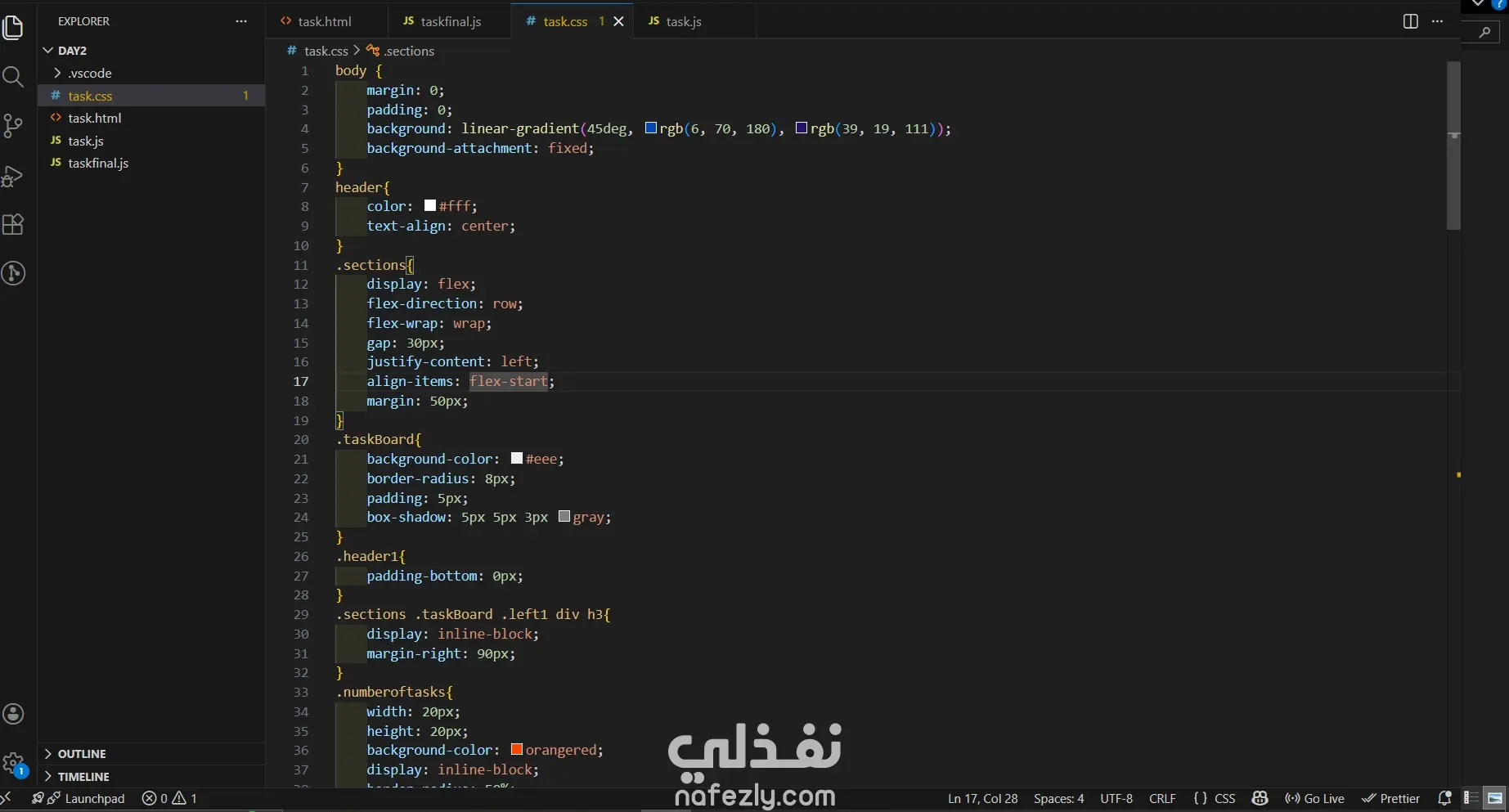Open the Ln 17, Col 28 go-to-line indicator
Image resolution: width=1509 pixels, height=812 pixels.
[x=983, y=798]
